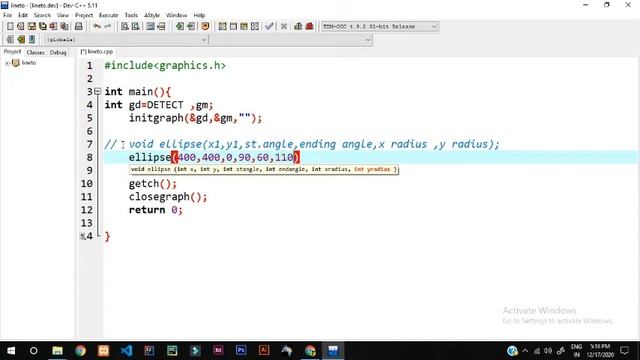This screenshot has width=640, height=360.
Task: Click the red Delete profiling information icon
Action: 309,27
